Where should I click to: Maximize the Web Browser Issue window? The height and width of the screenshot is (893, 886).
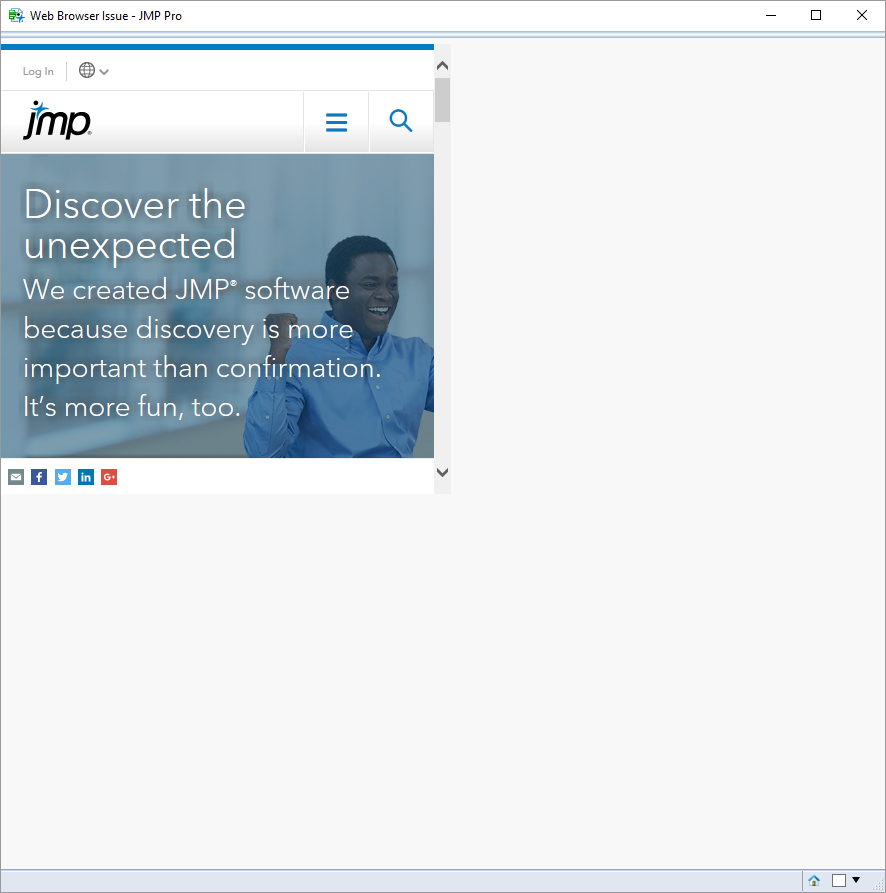(x=816, y=15)
